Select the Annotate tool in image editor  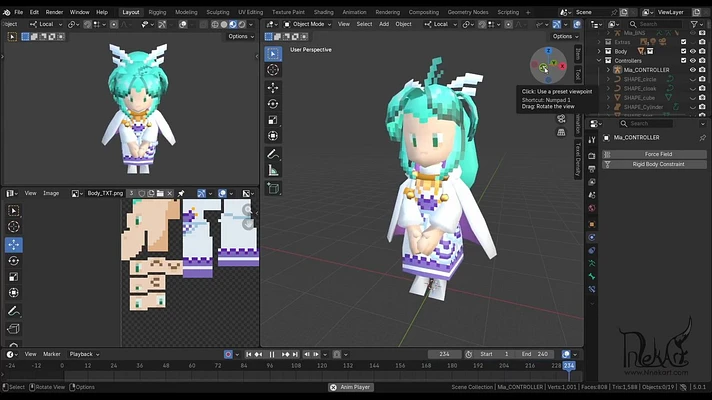(14, 311)
